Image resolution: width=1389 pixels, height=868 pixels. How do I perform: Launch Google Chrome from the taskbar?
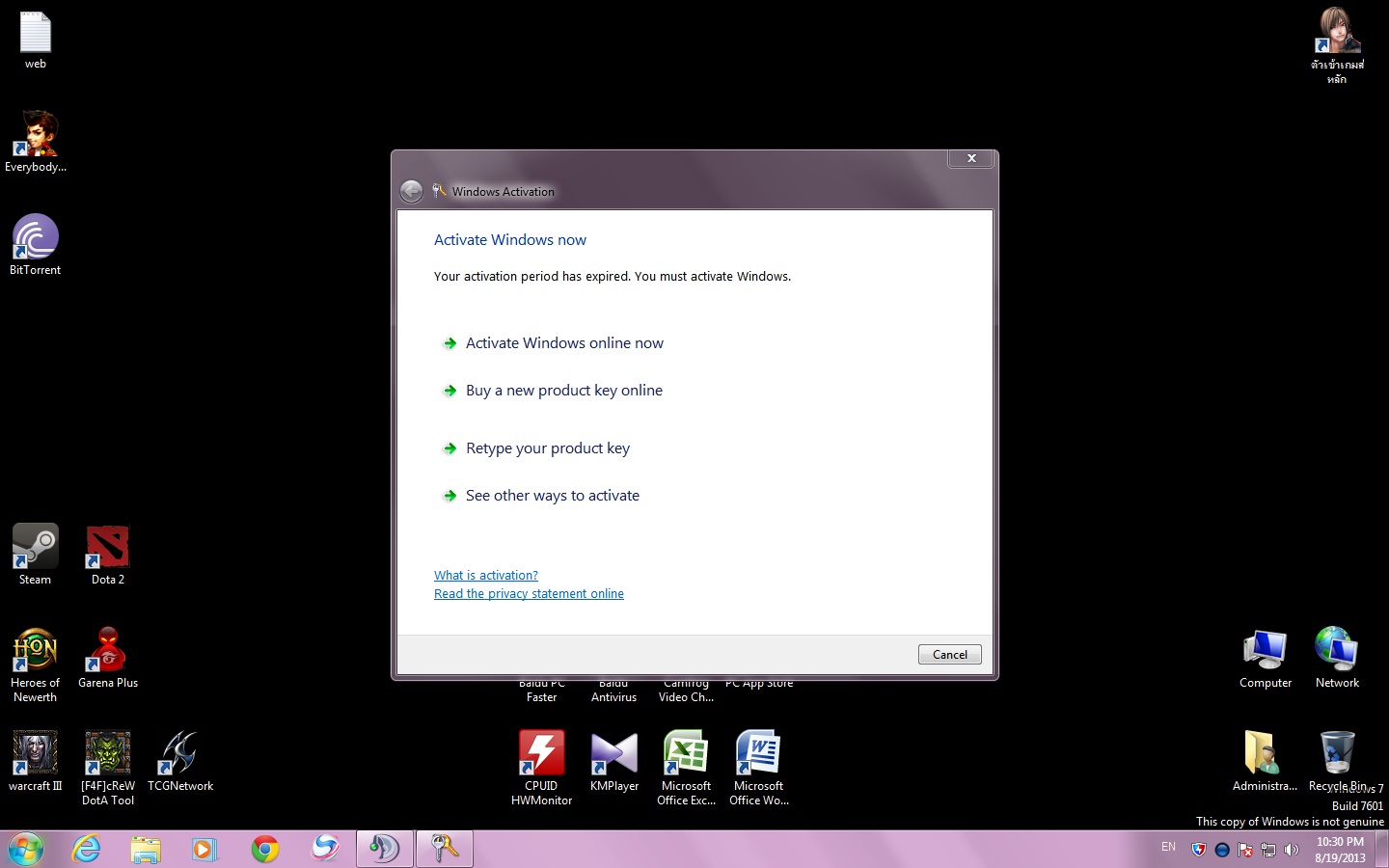264,850
